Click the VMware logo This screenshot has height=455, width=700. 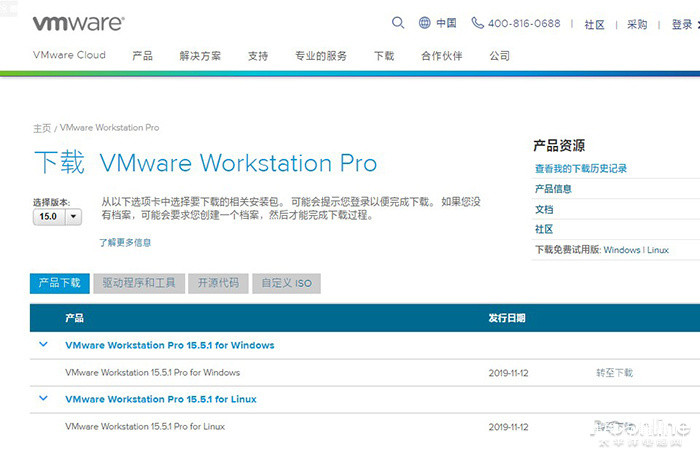[79, 23]
